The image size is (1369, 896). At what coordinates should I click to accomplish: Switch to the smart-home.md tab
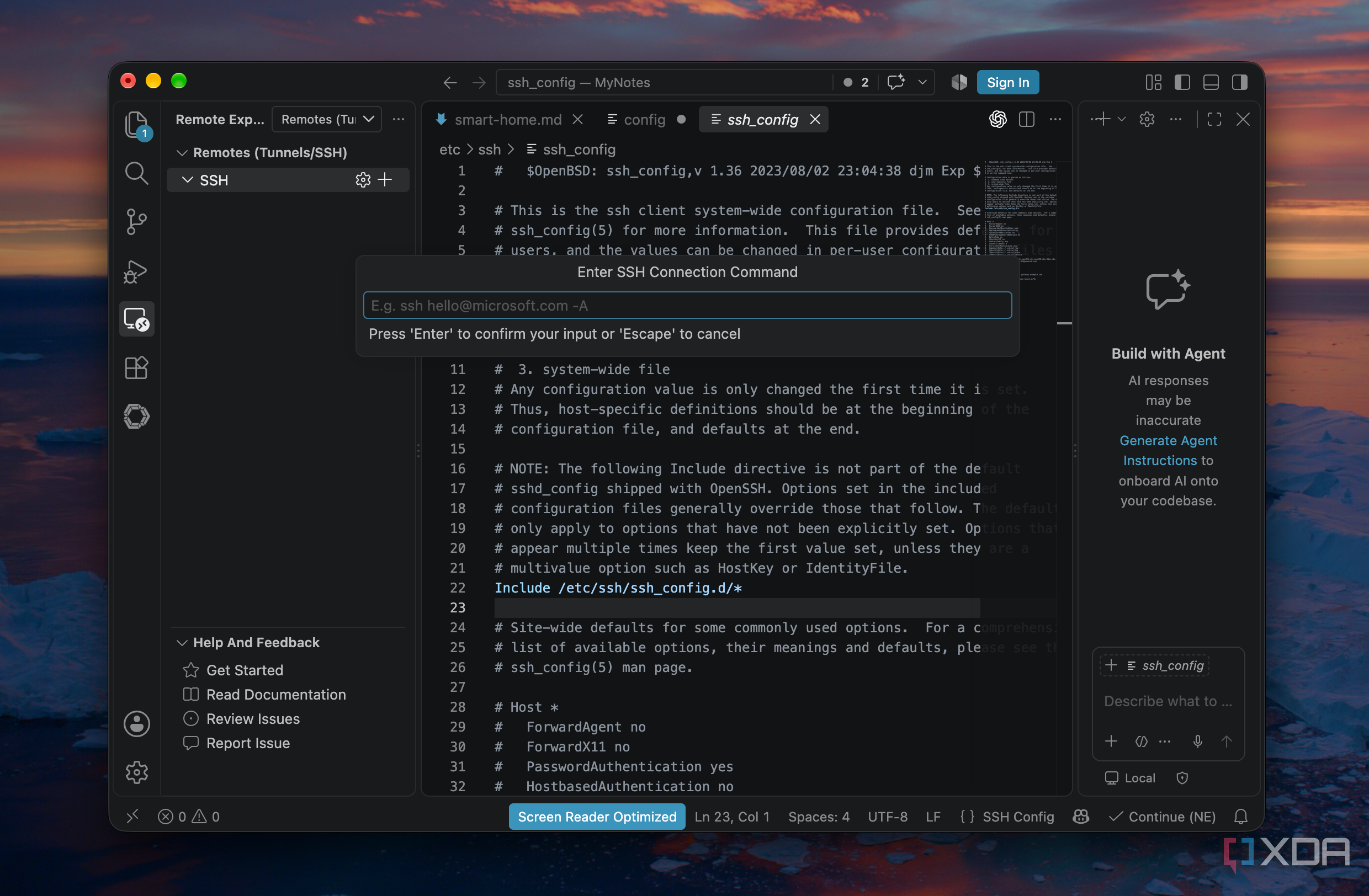click(x=508, y=120)
